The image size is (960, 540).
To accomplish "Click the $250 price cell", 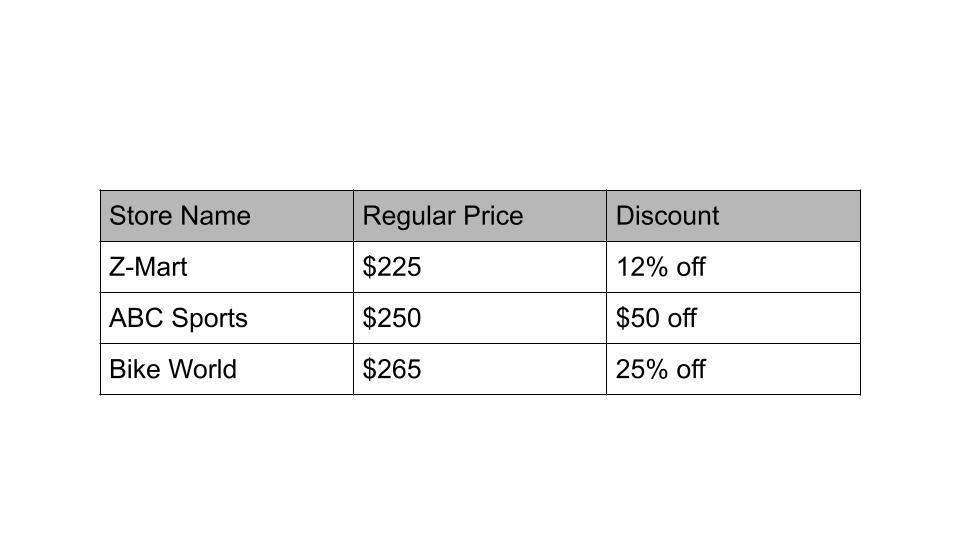I will coord(480,318).
